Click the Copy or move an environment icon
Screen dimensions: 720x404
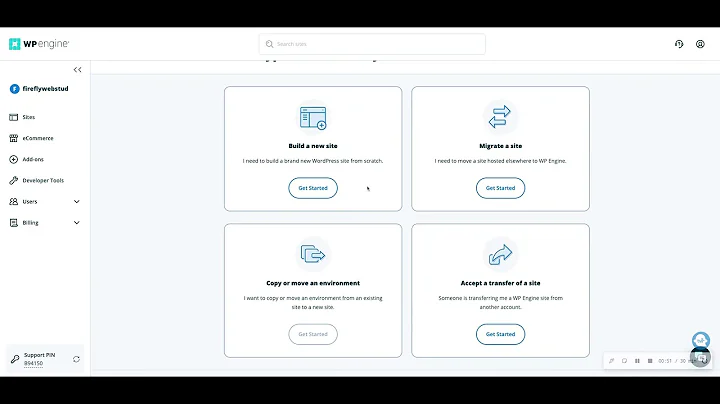click(x=313, y=254)
